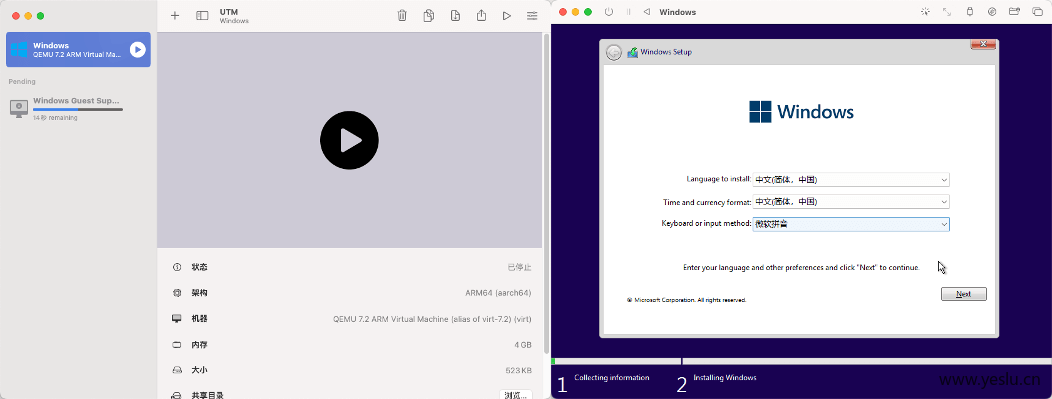This screenshot has width=1052, height=399.
Task: Click the '523 KB' size value
Action: tap(519, 370)
